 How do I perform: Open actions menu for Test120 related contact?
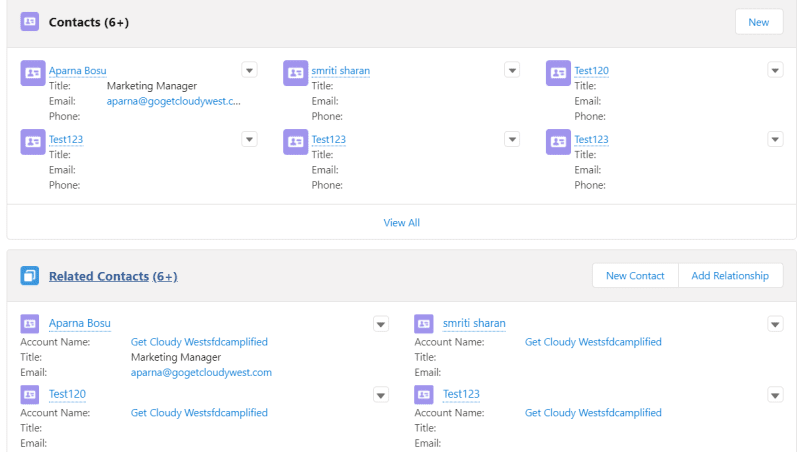coord(381,395)
